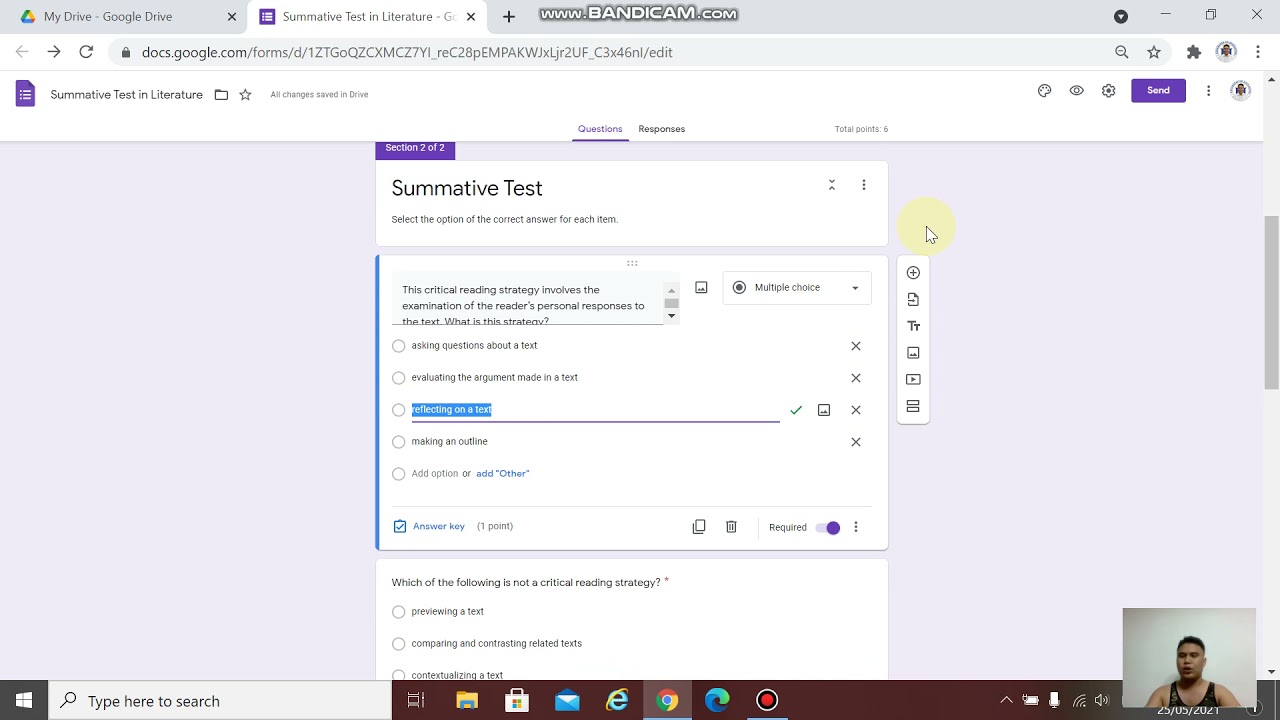1280x720 pixels.
Task: Open form settings gear
Action: click(1108, 90)
